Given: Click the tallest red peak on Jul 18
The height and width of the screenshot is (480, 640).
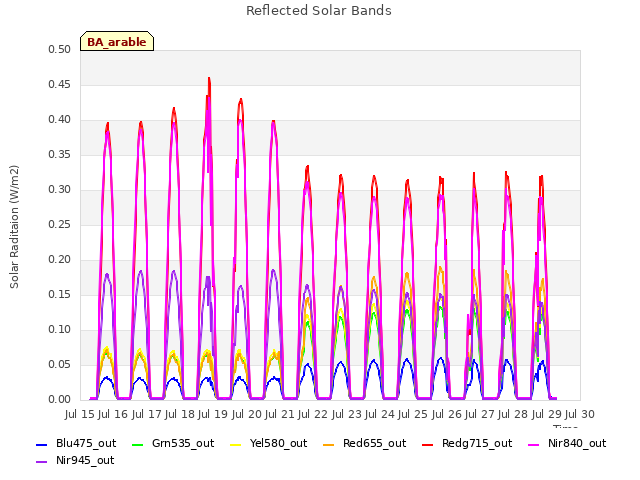Looking at the screenshot, I should click(x=209, y=78).
